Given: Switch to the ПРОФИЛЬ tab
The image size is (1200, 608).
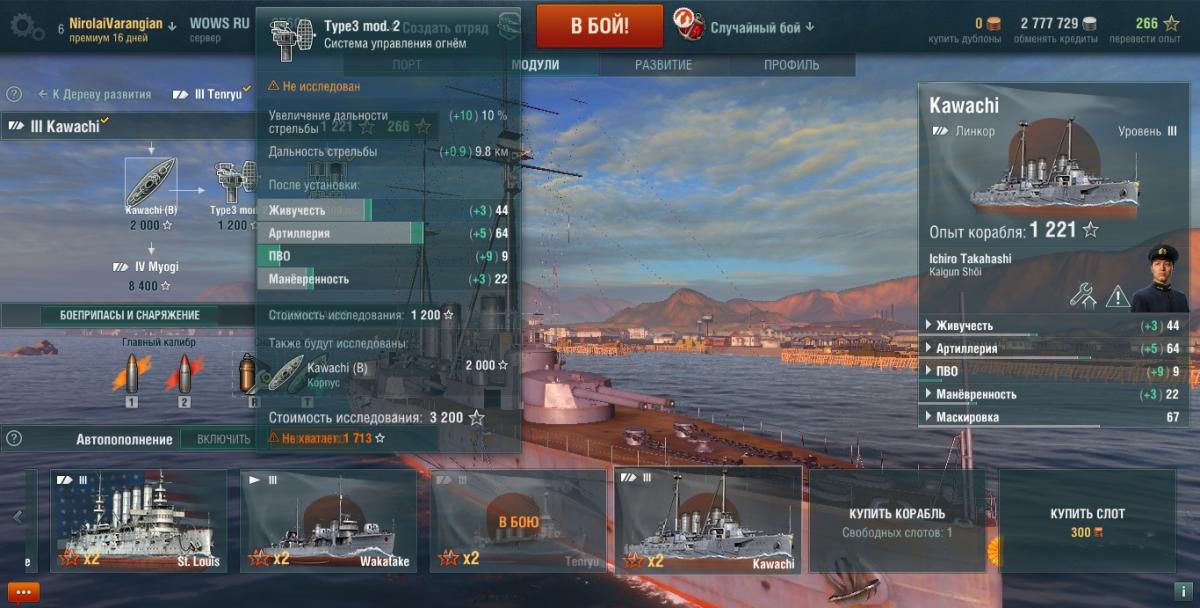Looking at the screenshot, I should (791, 65).
